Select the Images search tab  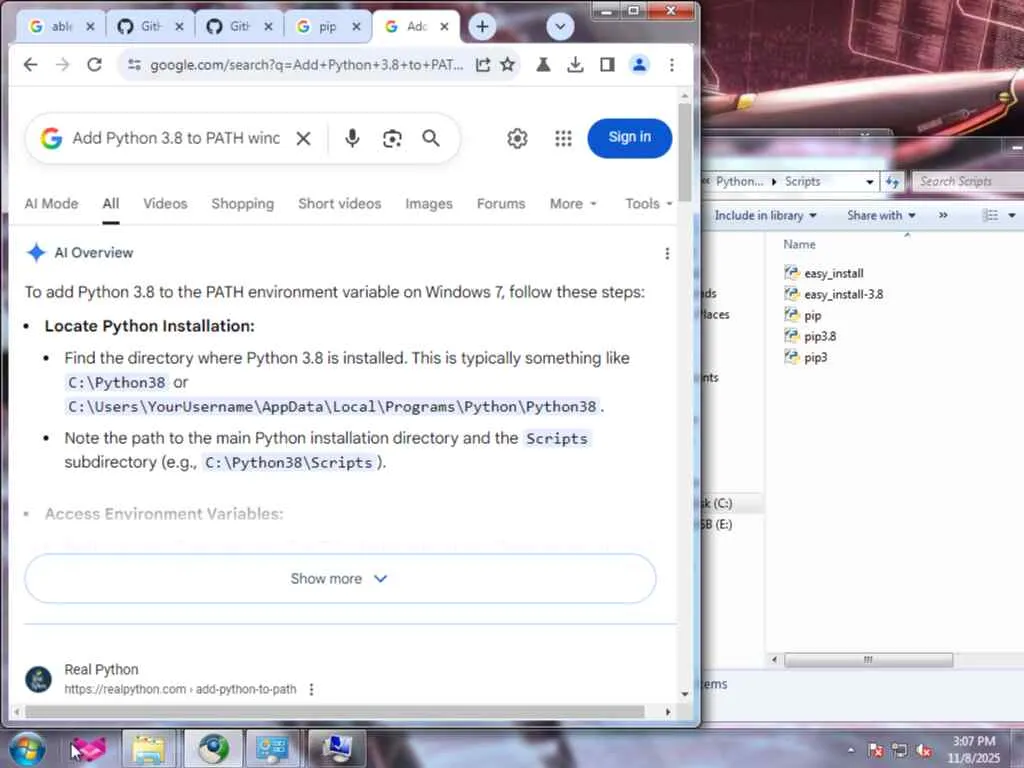(x=429, y=204)
